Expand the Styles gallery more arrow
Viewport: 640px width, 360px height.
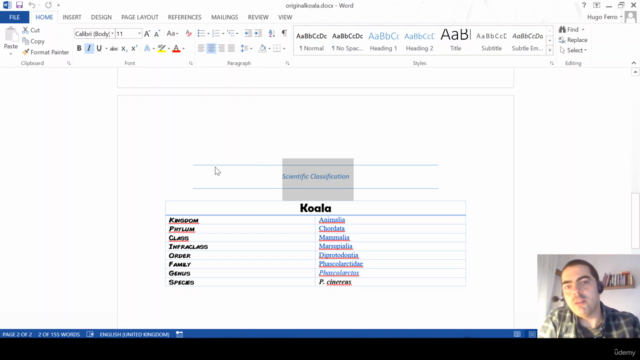(x=549, y=51)
